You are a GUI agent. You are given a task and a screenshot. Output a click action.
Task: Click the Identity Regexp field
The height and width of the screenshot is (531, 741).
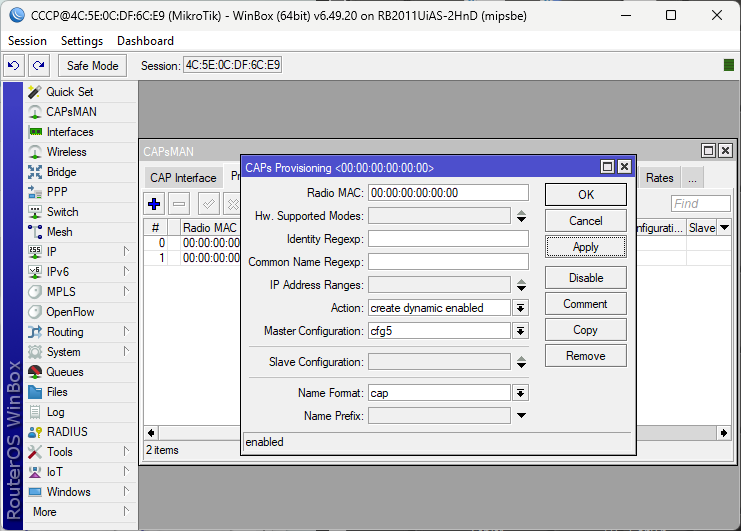448,239
